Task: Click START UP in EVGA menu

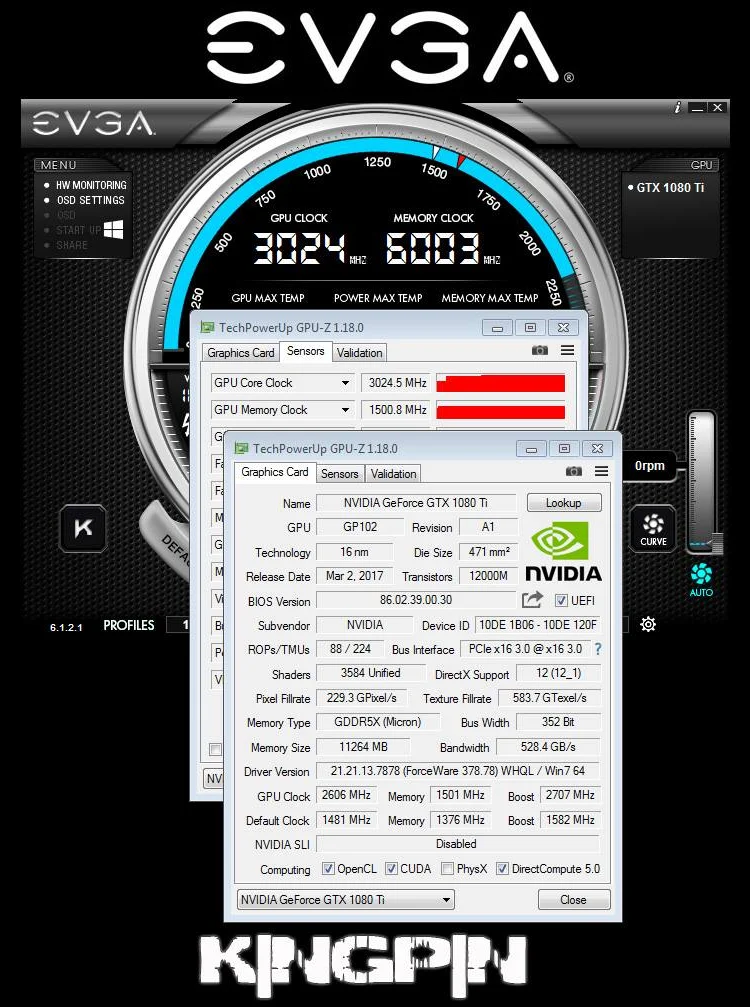Action: [78, 230]
